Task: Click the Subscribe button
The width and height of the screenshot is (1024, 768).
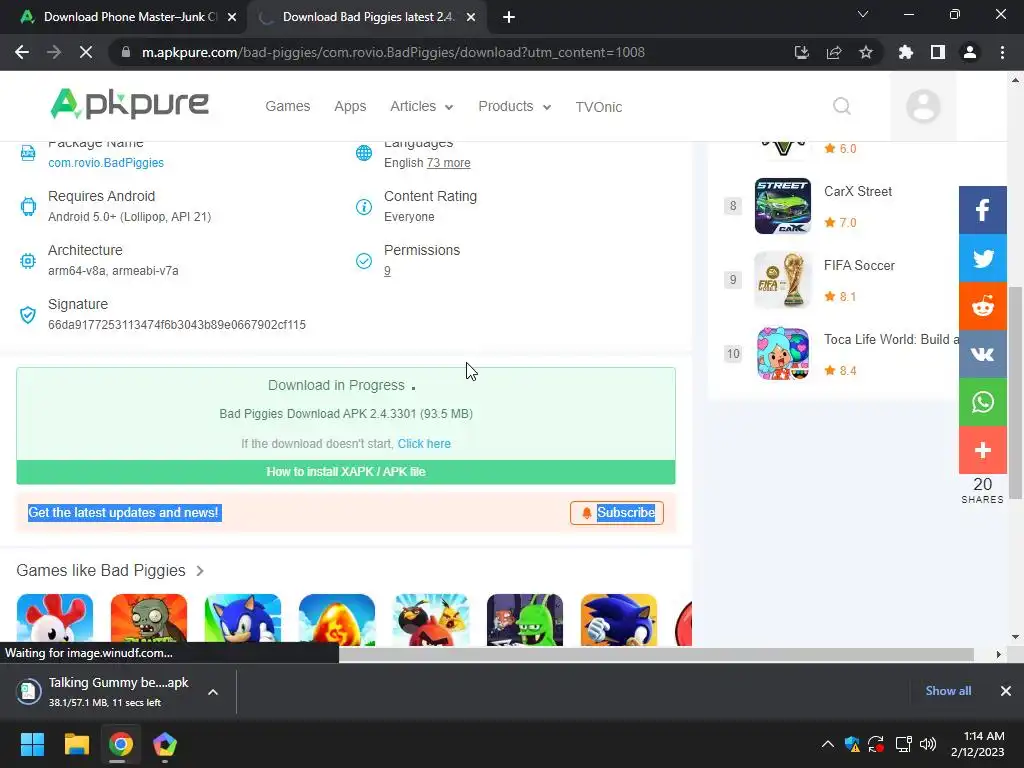Action: (616, 513)
